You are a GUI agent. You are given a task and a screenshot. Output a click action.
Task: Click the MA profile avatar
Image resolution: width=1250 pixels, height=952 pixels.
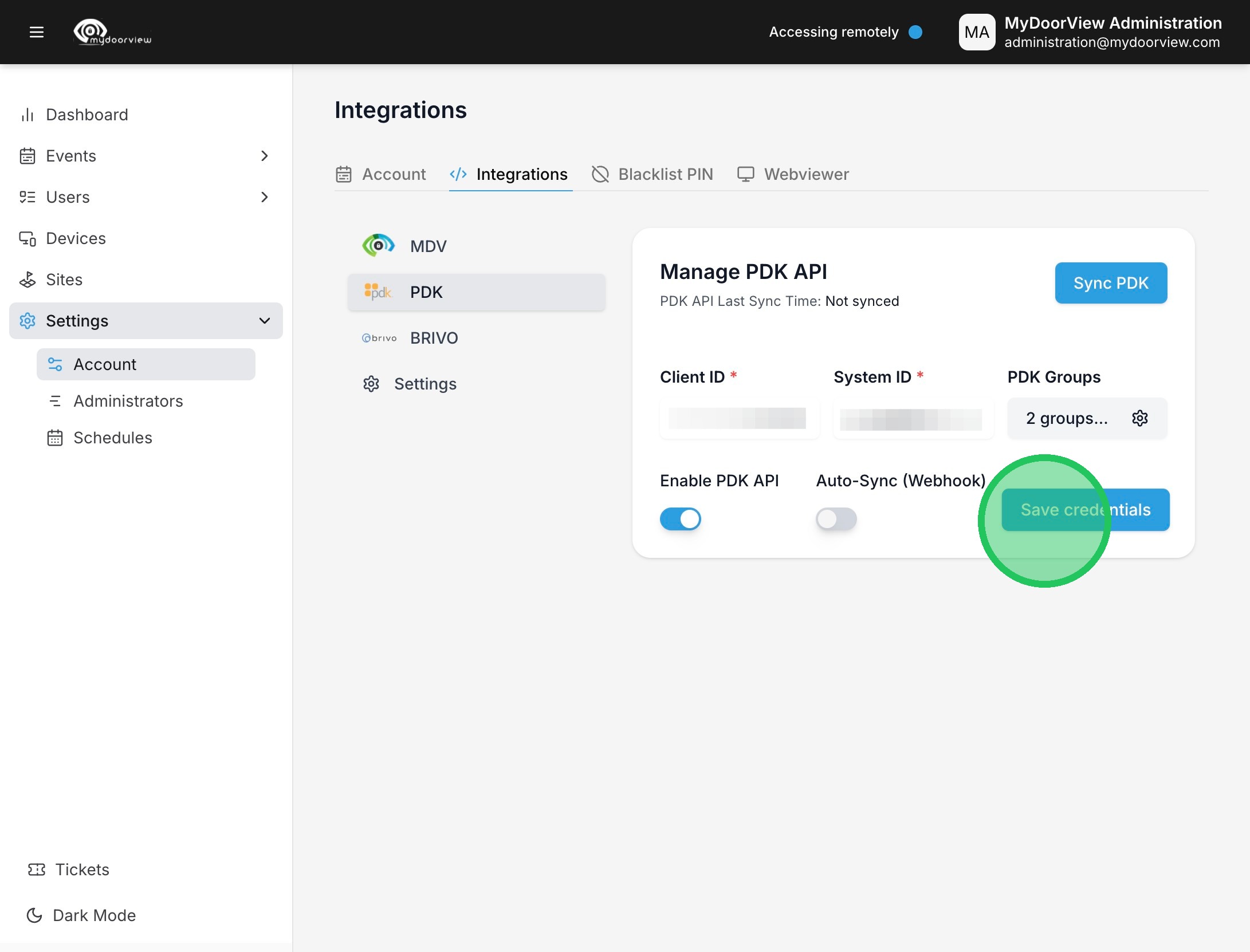(x=976, y=32)
